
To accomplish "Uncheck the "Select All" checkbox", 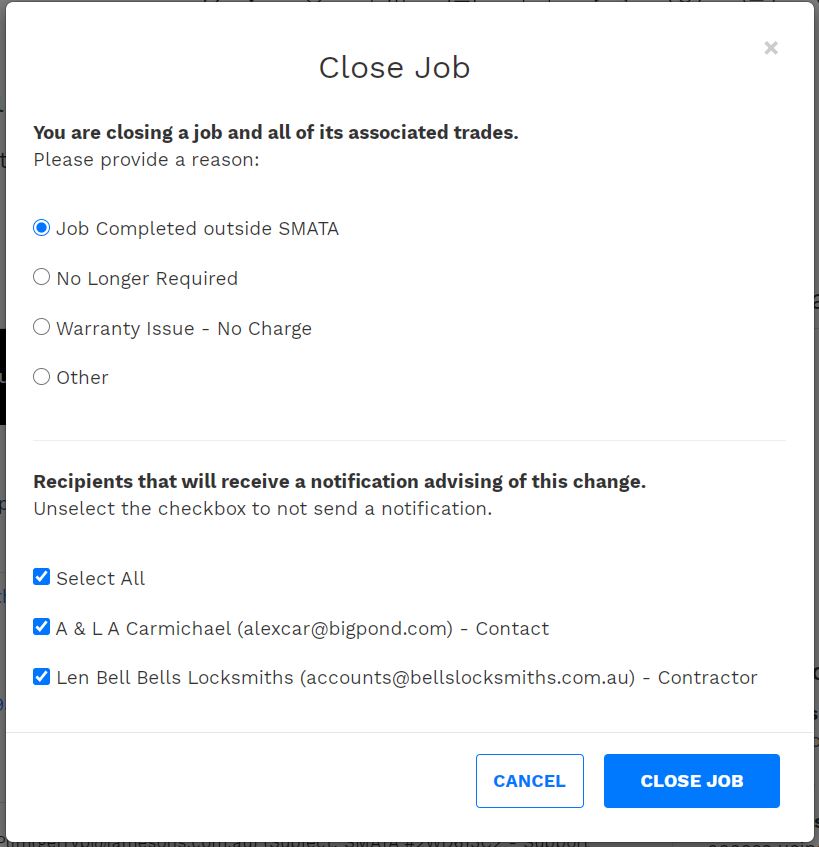I will [x=41, y=576].
